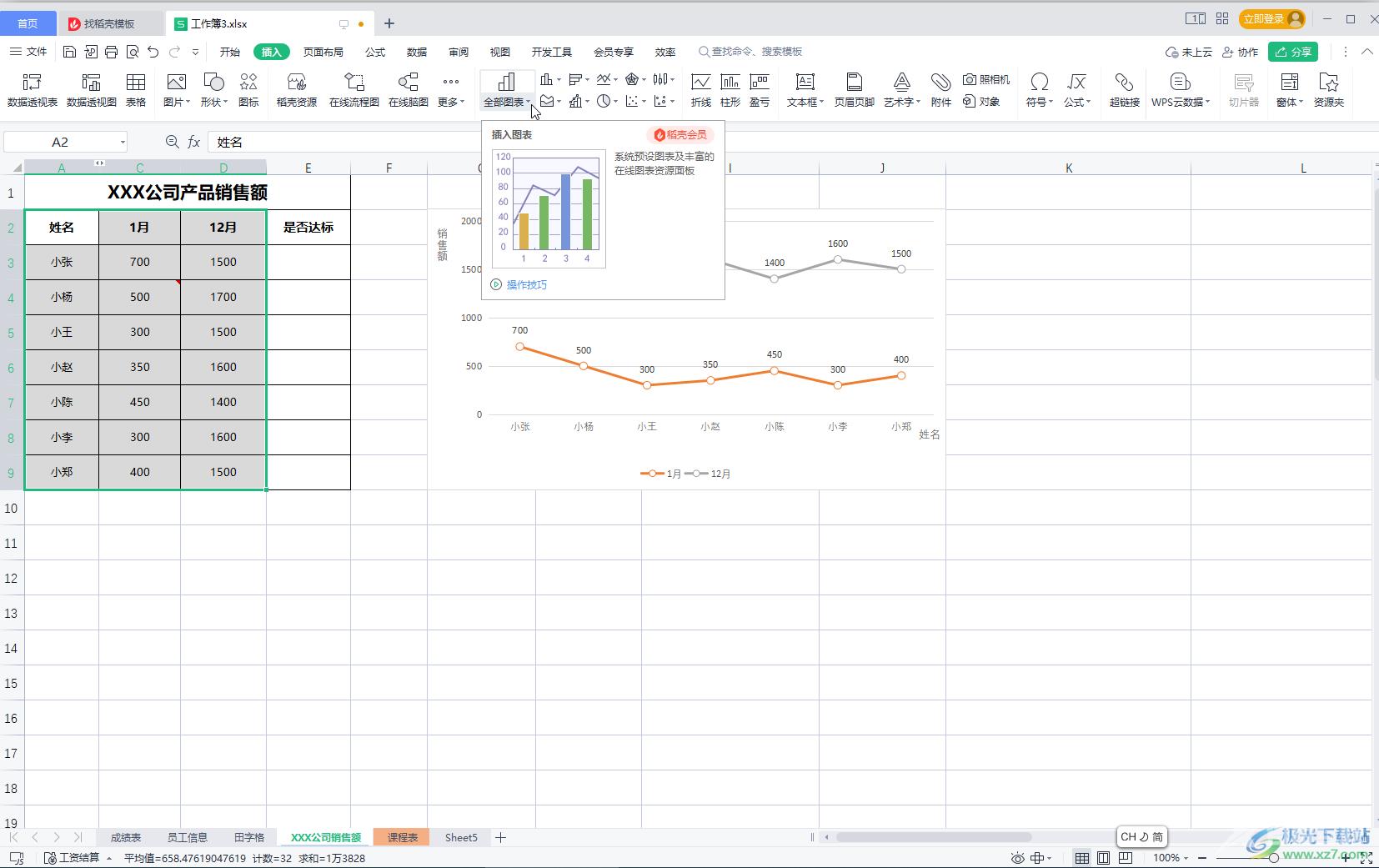The width and height of the screenshot is (1379, 868).
Task: Click the print icon in quick toolbar
Action: click(112, 52)
